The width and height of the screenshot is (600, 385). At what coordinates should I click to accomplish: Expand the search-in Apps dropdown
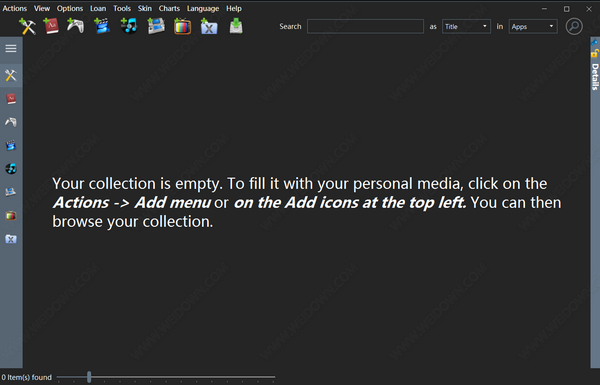(x=533, y=26)
